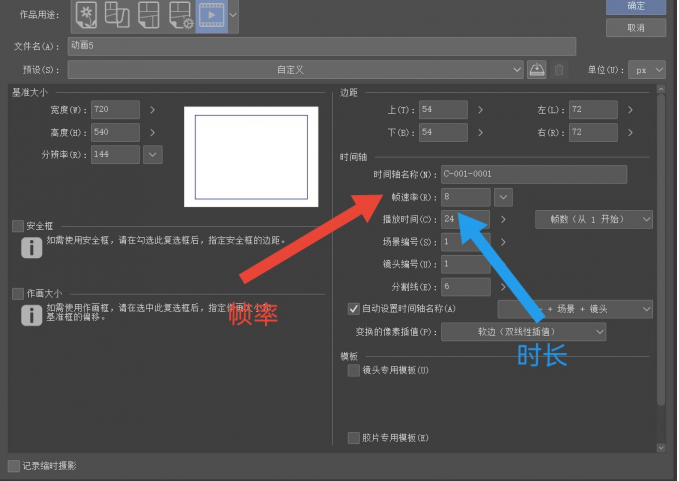Click the 时间轴名称 field C-001-0001
This screenshot has width=679, height=481.
(534, 174)
